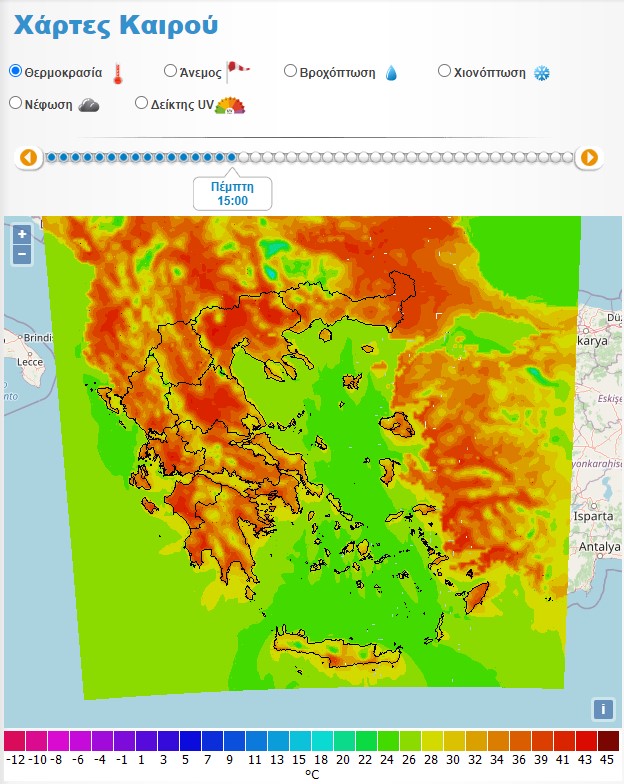Go to next time step with right arrow

590,157
